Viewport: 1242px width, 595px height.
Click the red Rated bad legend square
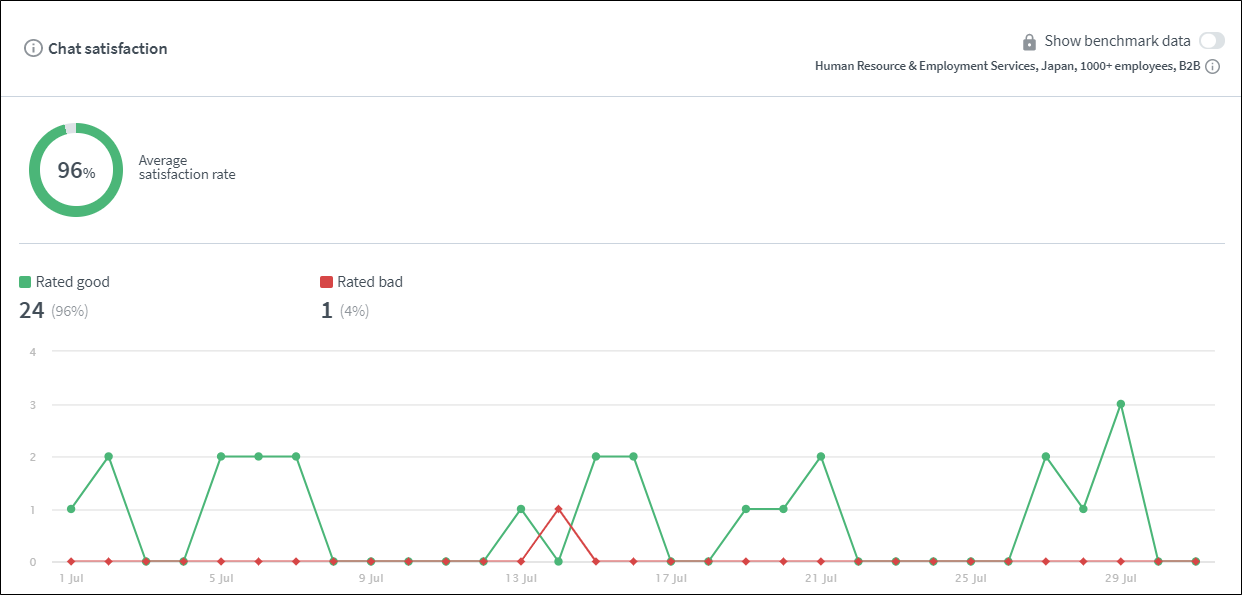326,282
